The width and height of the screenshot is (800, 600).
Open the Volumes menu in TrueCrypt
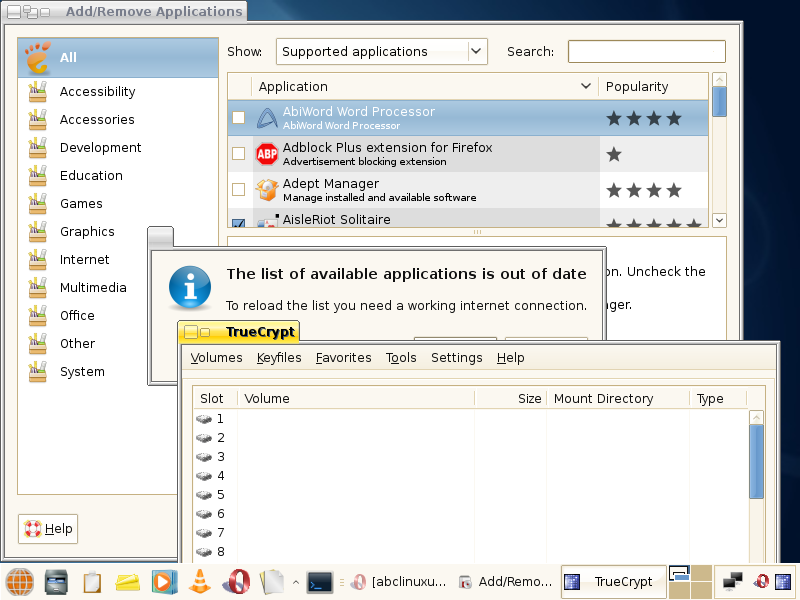[216, 358]
